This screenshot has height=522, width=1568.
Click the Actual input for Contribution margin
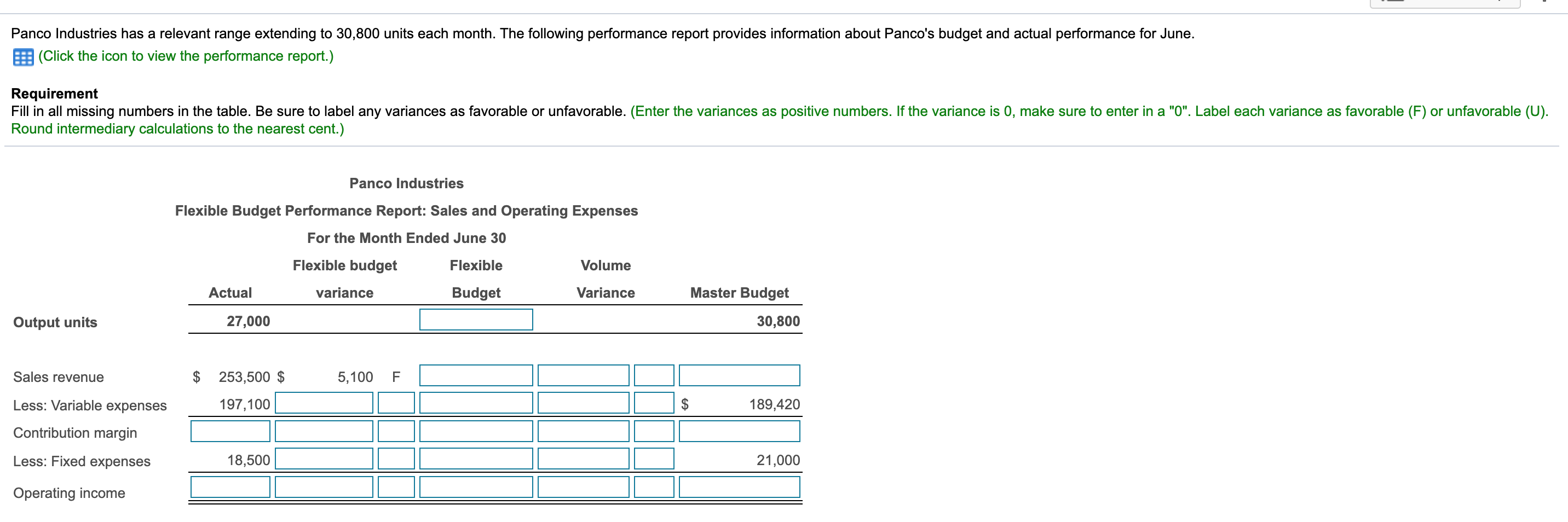pyautogui.click(x=230, y=431)
